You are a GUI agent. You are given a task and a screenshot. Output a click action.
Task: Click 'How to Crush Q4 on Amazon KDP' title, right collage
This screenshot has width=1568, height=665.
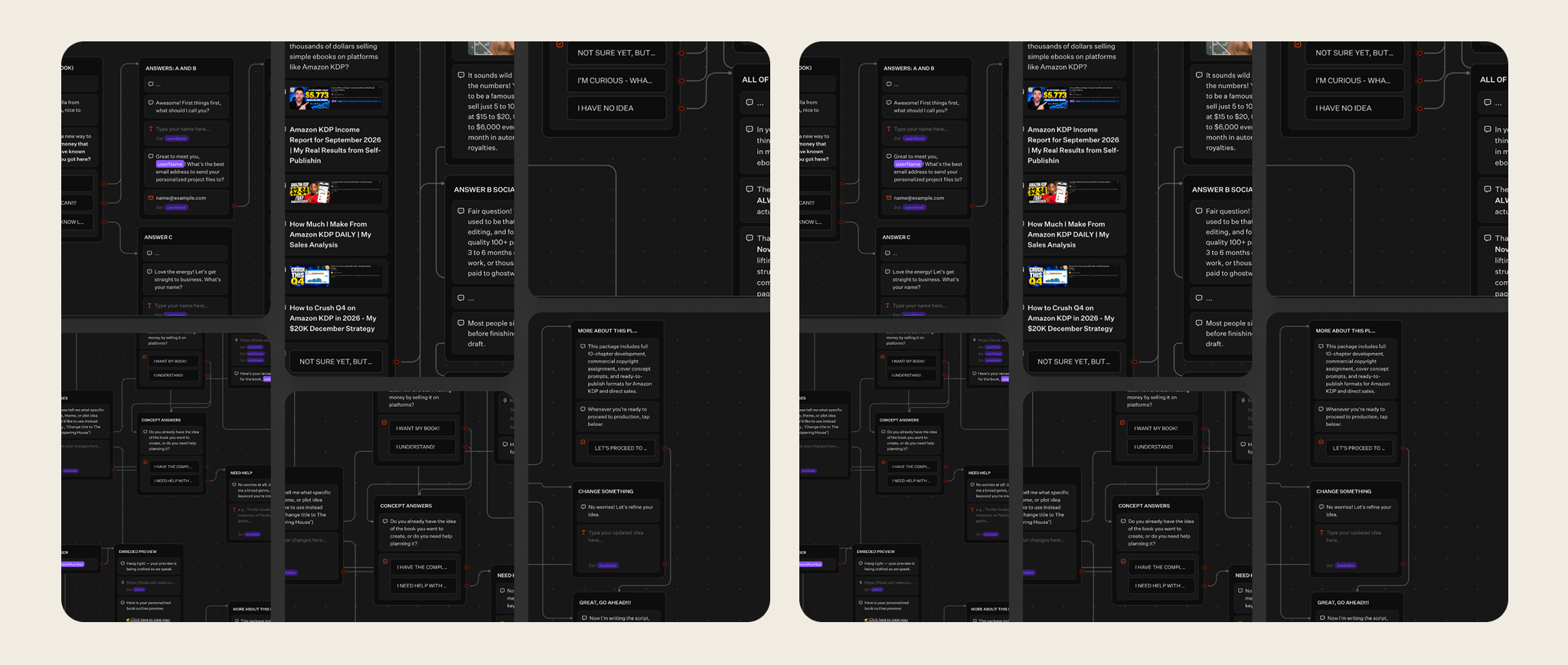pos(1071,318)
